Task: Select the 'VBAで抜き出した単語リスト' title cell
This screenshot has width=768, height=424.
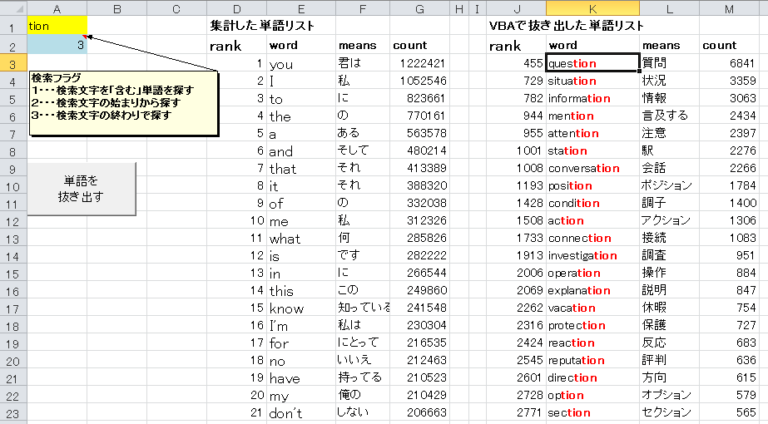Action: click(x=566, y=25)
